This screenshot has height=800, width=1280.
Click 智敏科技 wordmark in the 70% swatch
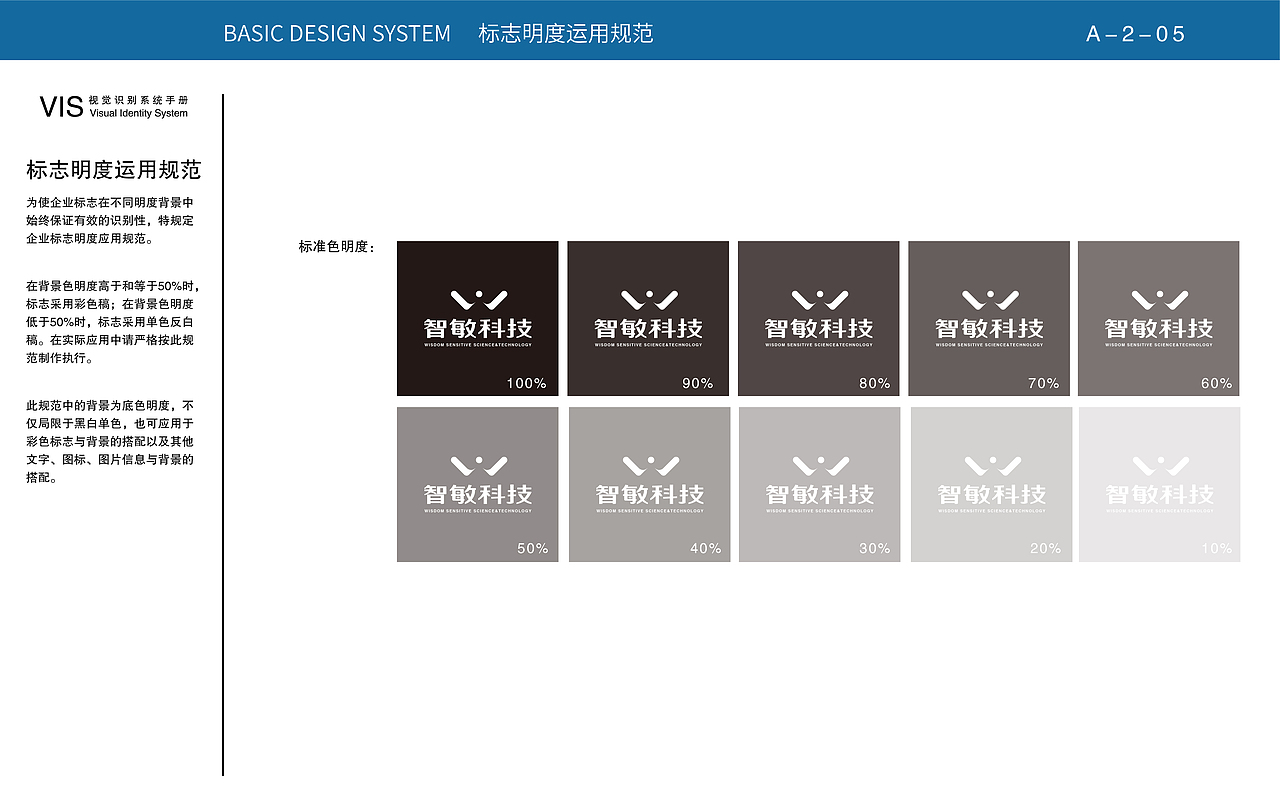click(x=989, y=328)
